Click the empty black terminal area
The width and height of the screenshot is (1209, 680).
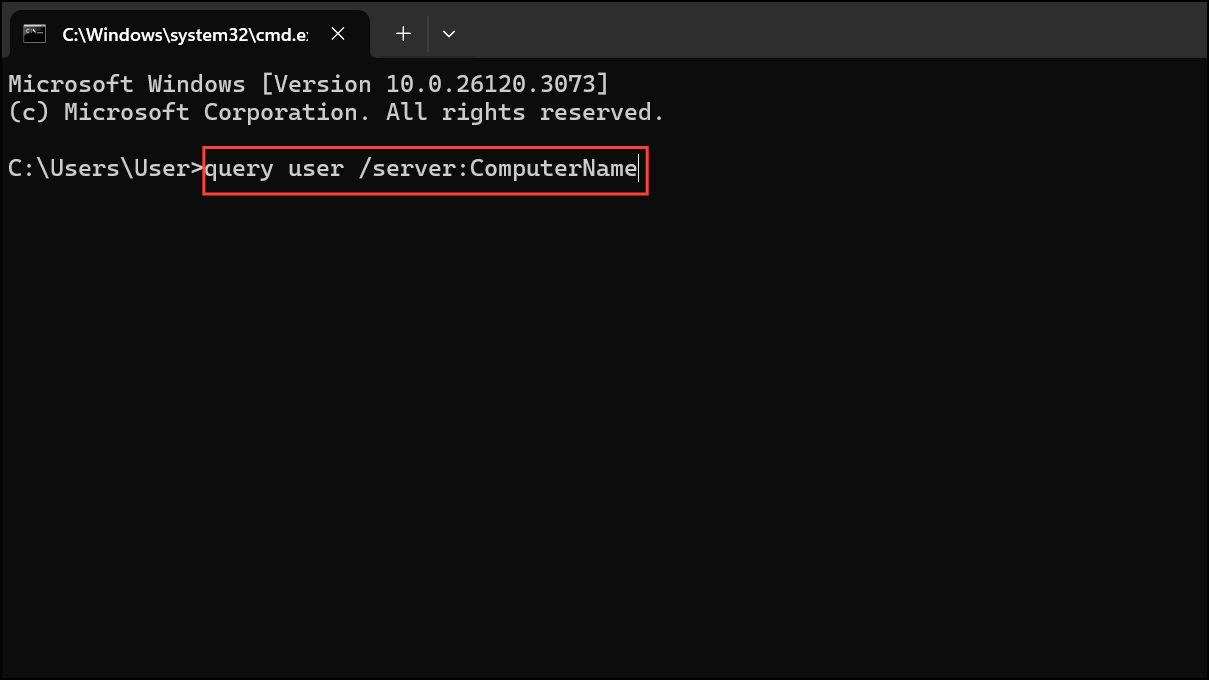[604, 430]
